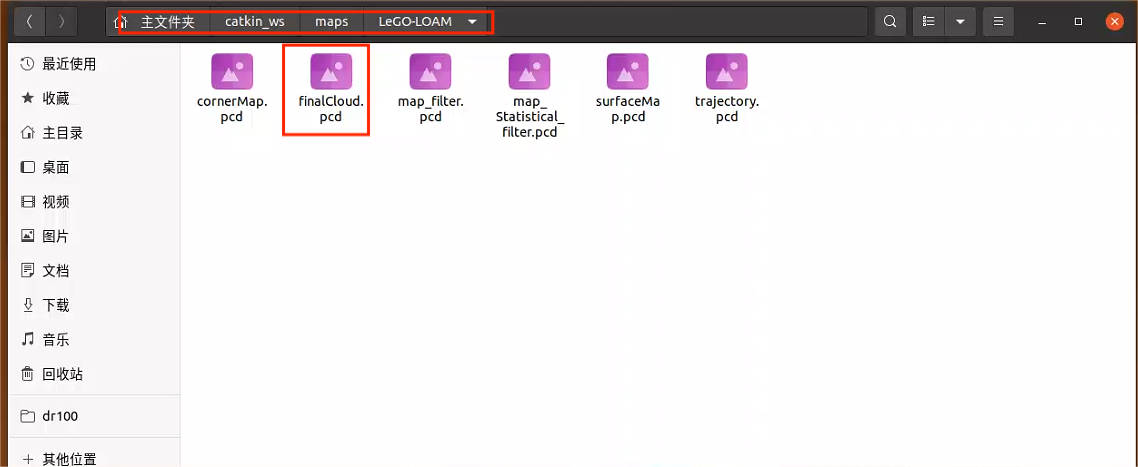Jump to maps folder in path bar
Screen dimensions: 1138x467
(332, 22)
